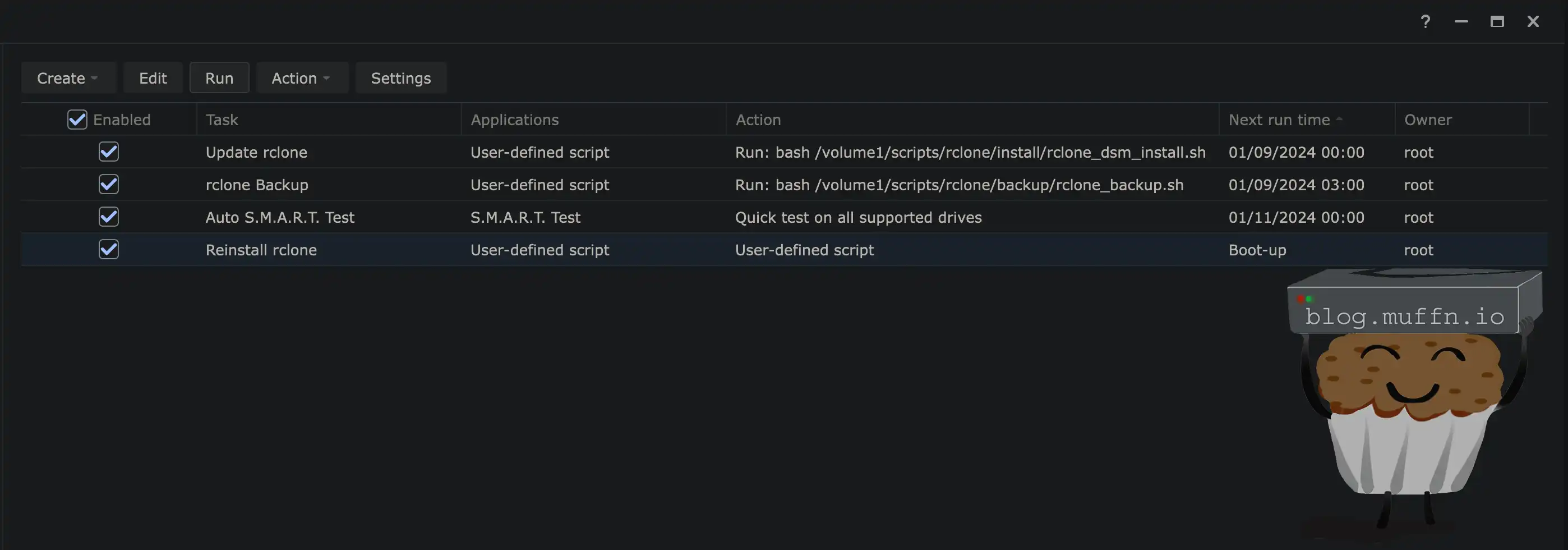The height and width of the screenshot is (550, 1568).
Task: Select the Auto S.M.A.R.T. Test row
Action: 280,217
